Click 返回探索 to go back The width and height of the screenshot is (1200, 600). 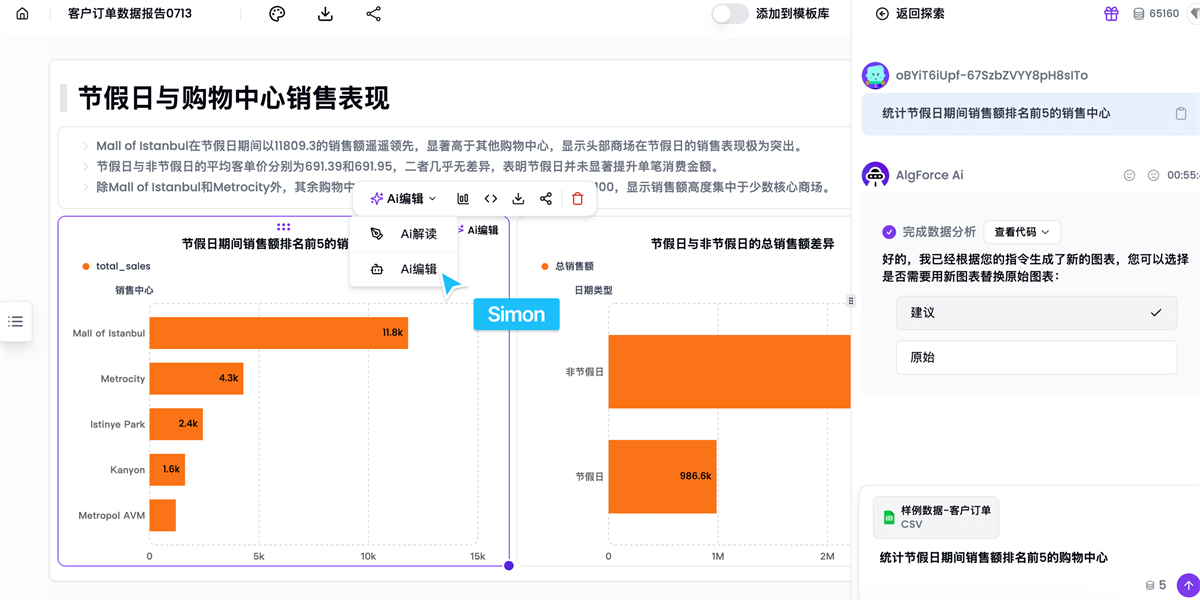[x=909, y=14]
